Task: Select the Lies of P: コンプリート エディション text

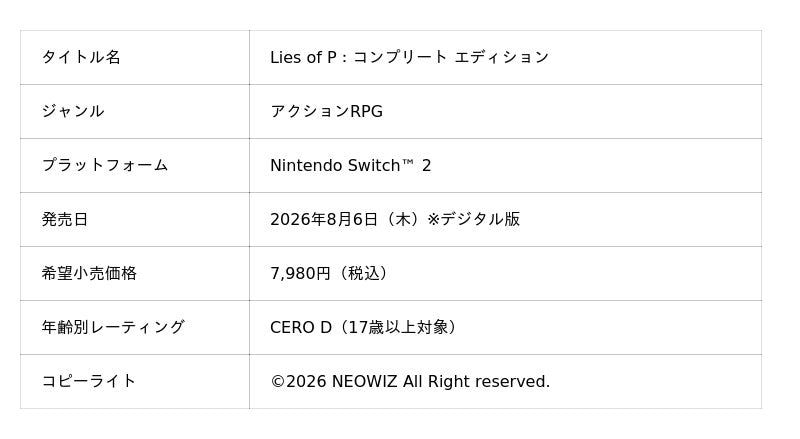Action: pos(409,57)
